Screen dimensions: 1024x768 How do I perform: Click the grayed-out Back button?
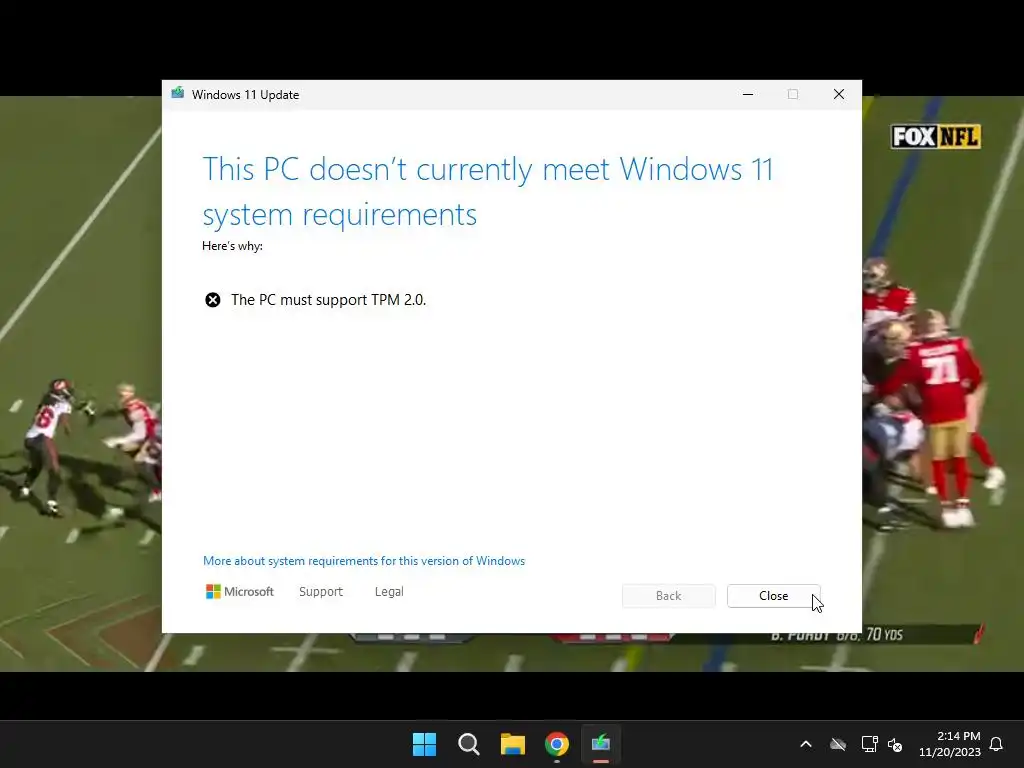click(x=668, y=596)
